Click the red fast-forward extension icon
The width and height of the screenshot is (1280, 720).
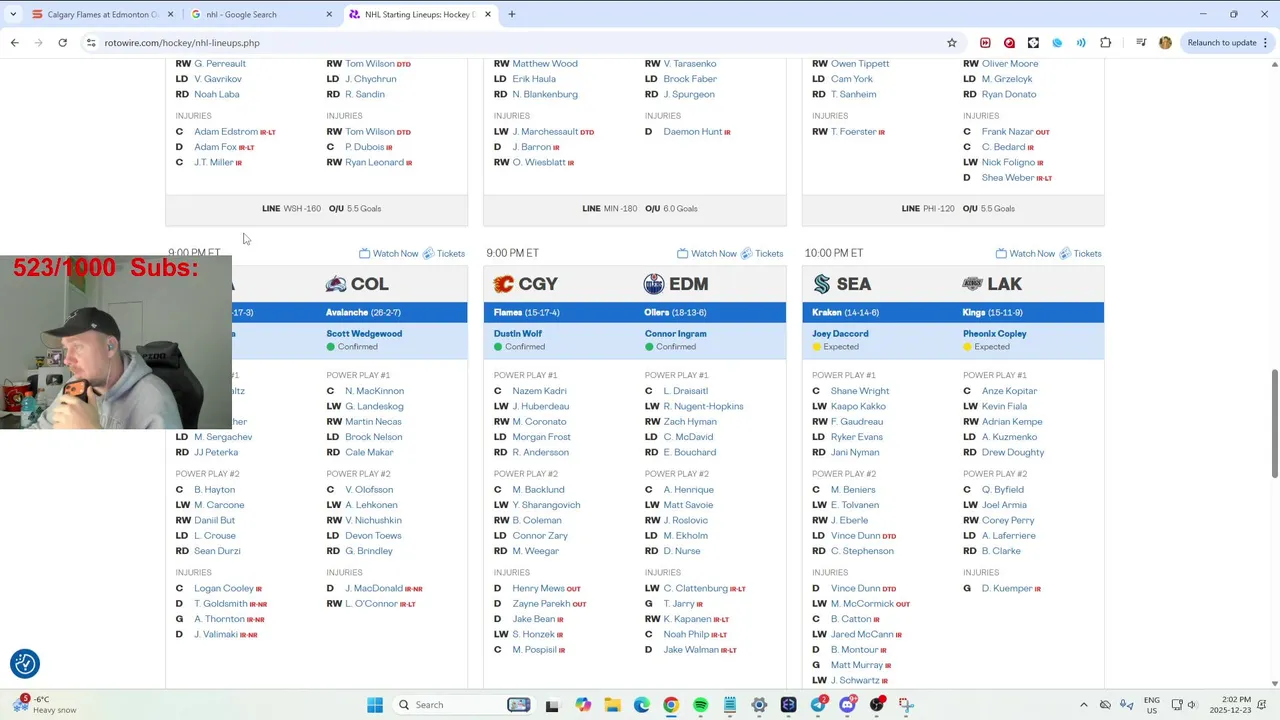[985, 43]
